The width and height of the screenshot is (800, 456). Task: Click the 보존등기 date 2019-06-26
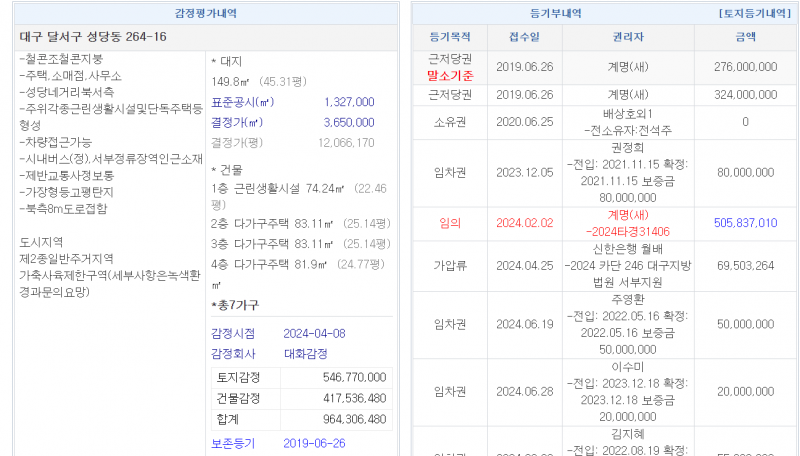[x=314, y=443]
